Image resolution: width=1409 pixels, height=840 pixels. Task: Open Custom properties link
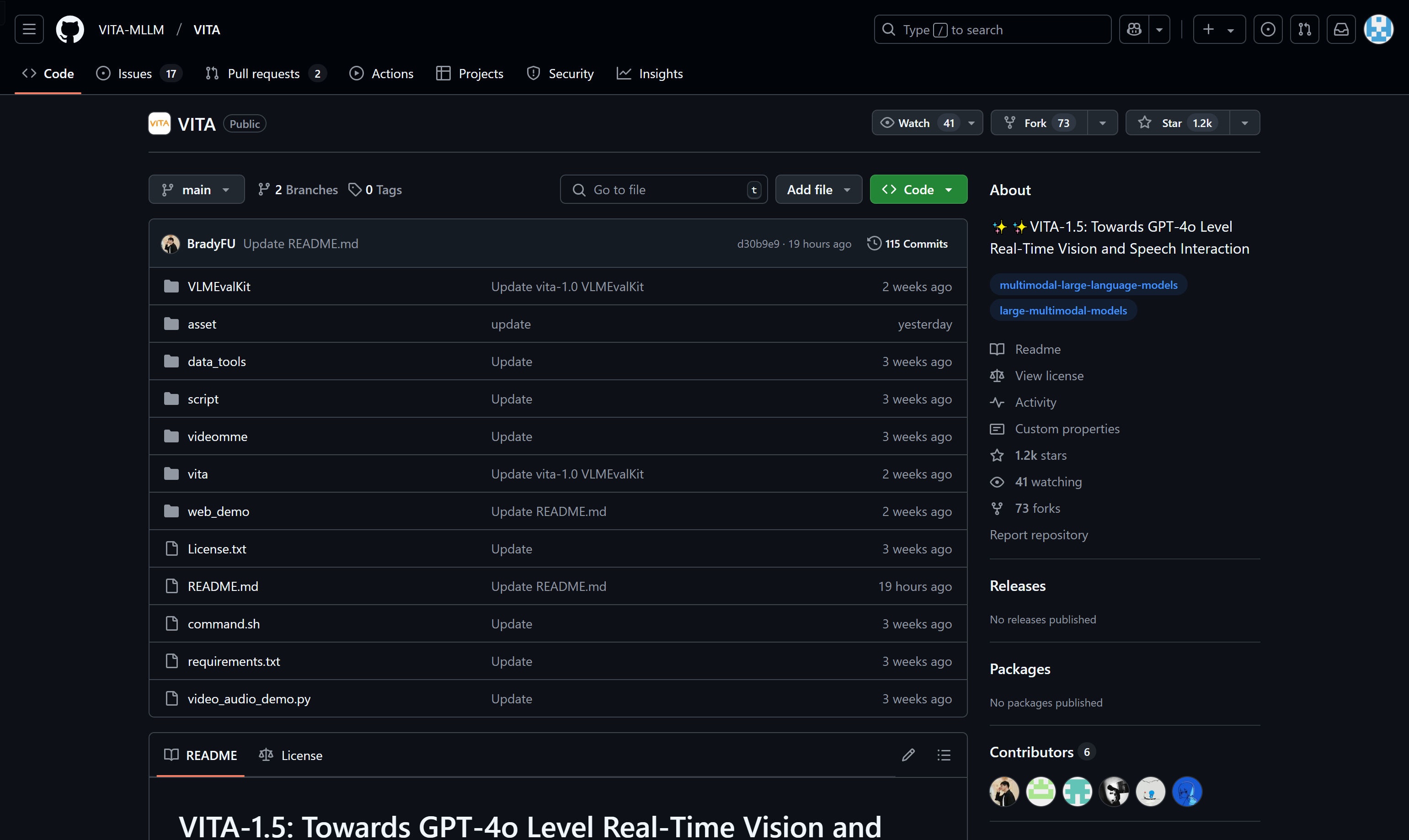1055,429
